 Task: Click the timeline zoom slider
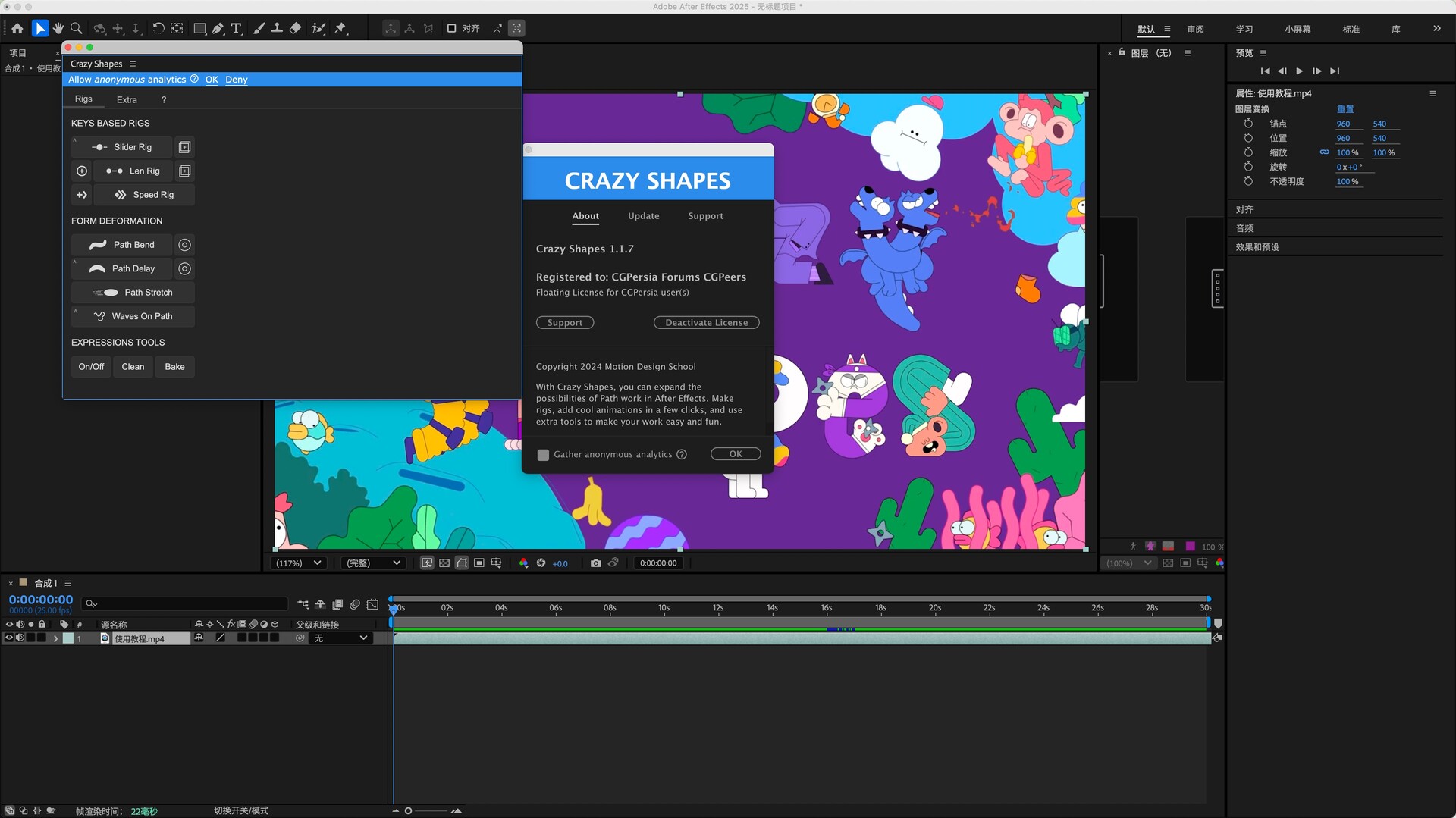[x=409, y=810]
